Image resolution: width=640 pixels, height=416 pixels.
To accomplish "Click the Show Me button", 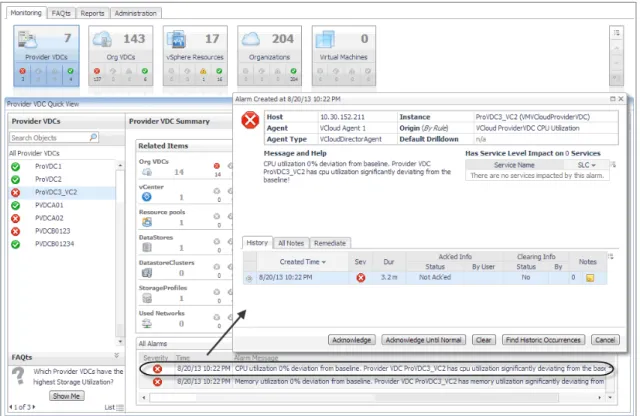I will click(67, 396).
